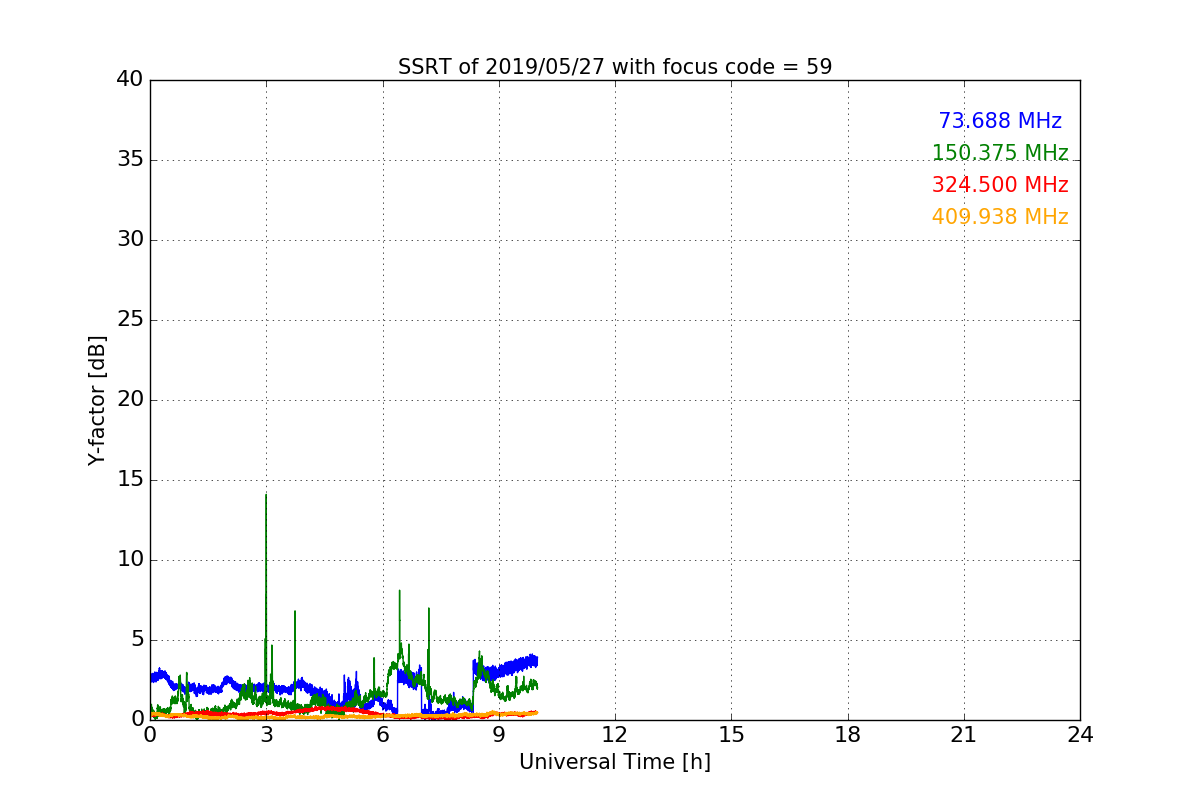This screenshot has height=800, width=1200.
Task: Click the y-axis tick label 20
Action: (x=130, y=400)
